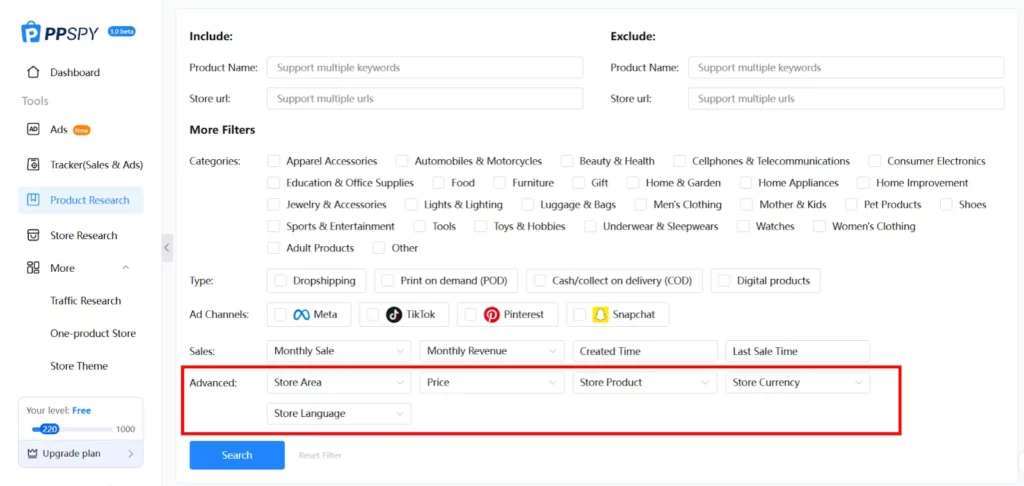
Task: Check the Toys & Hobbies category
Action: tap(481, 227)
